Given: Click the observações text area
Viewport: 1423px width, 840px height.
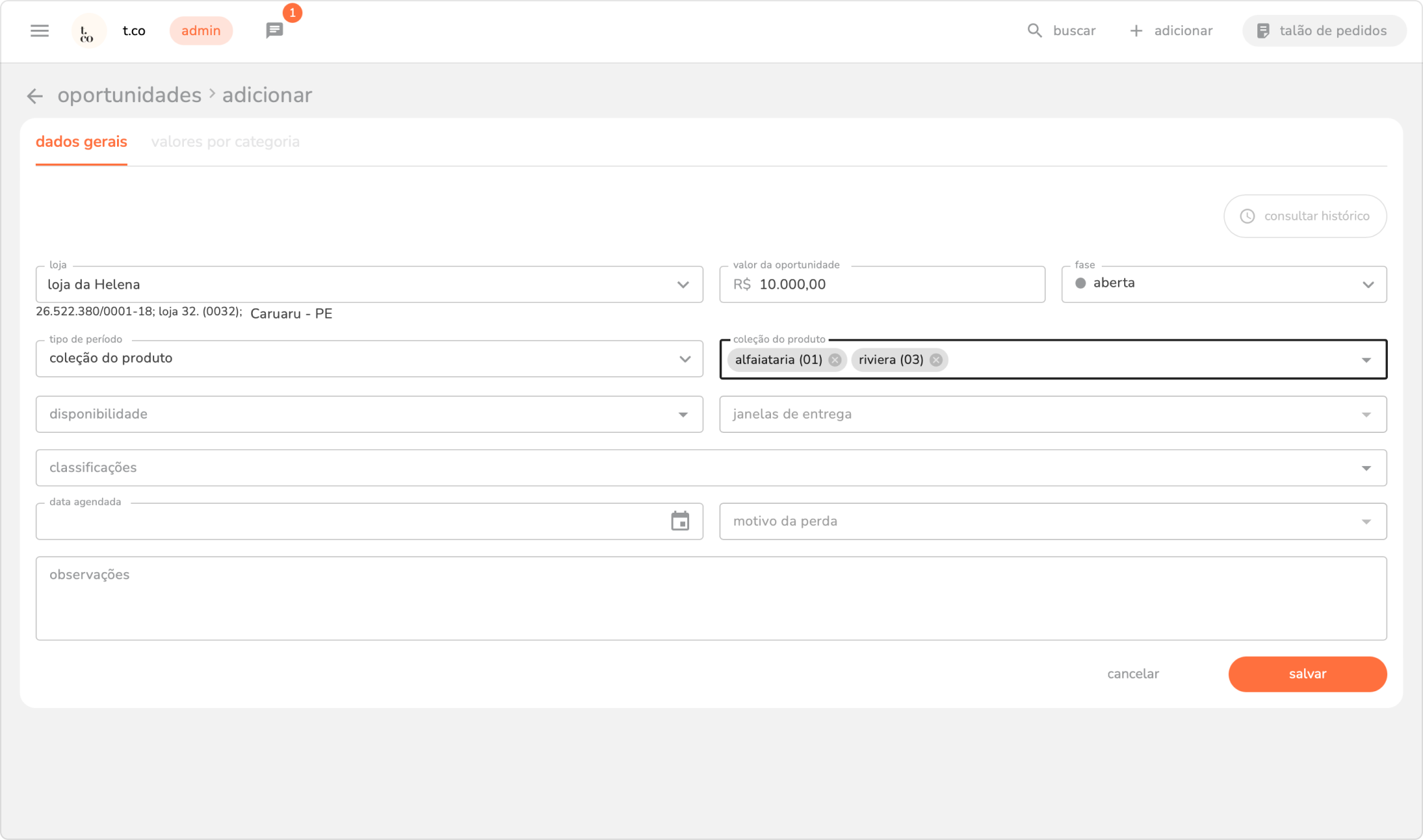Looking at the screenshot, I should click(710, 599).
